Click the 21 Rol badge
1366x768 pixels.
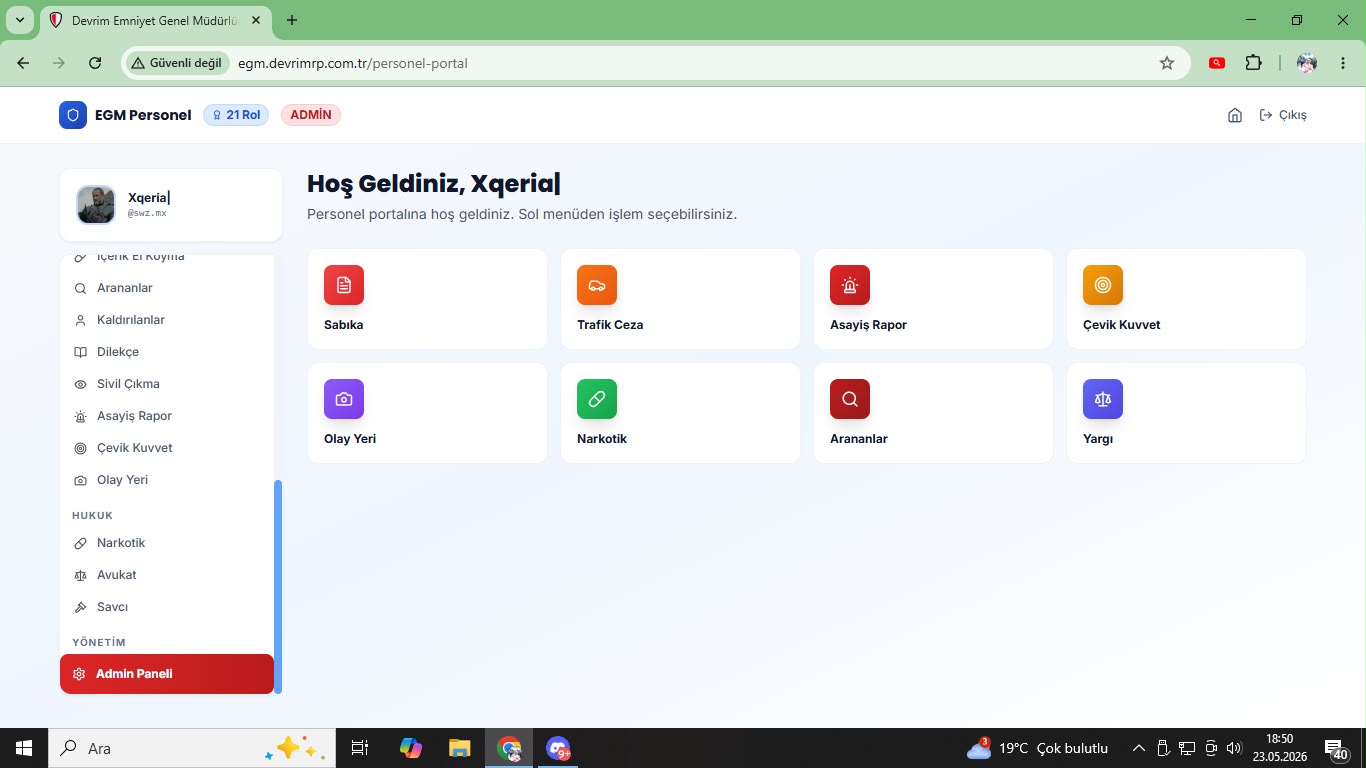click(236, 115)
